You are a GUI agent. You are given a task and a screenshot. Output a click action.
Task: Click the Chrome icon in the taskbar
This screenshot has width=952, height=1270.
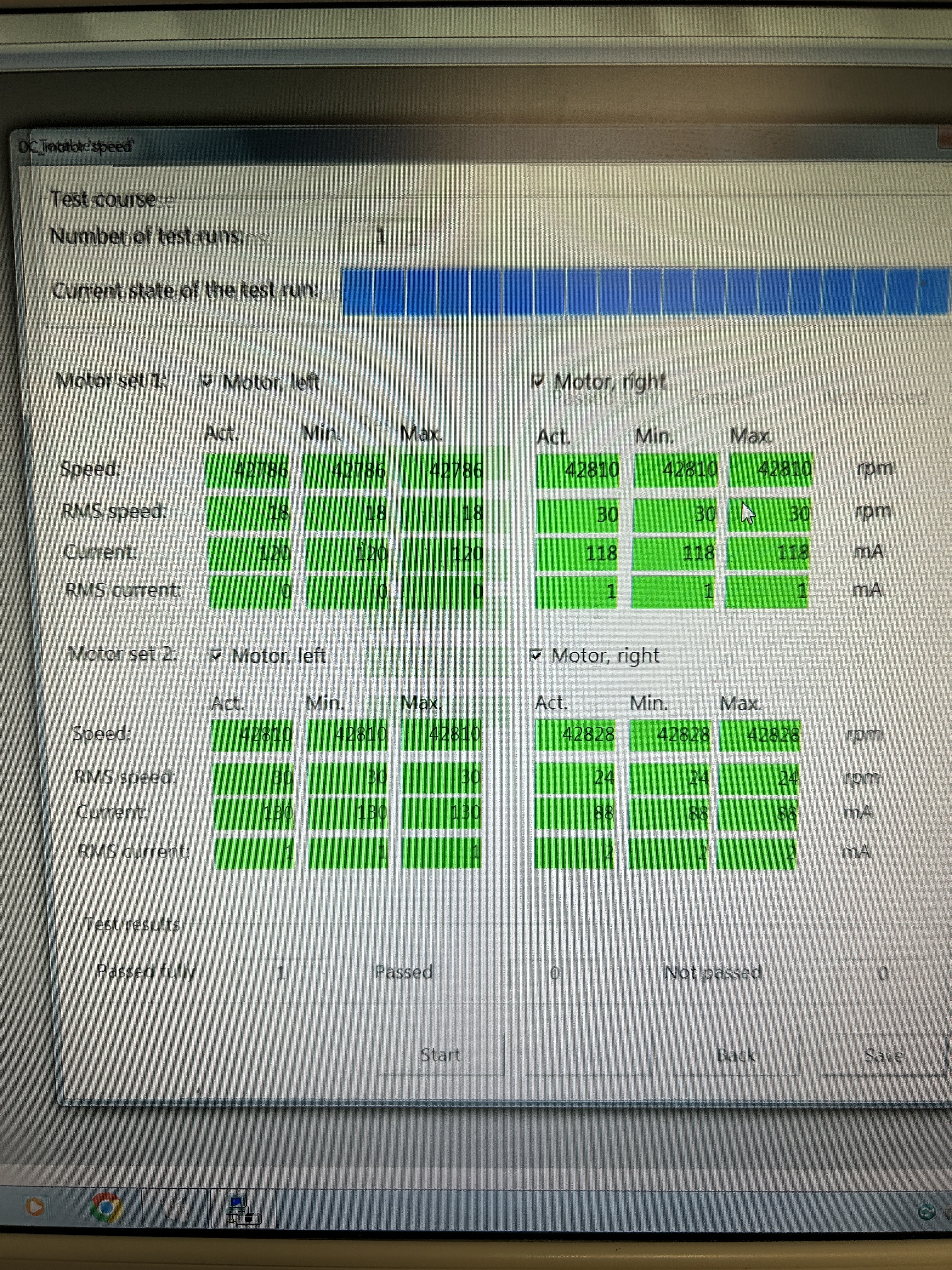click(106, 1207)
